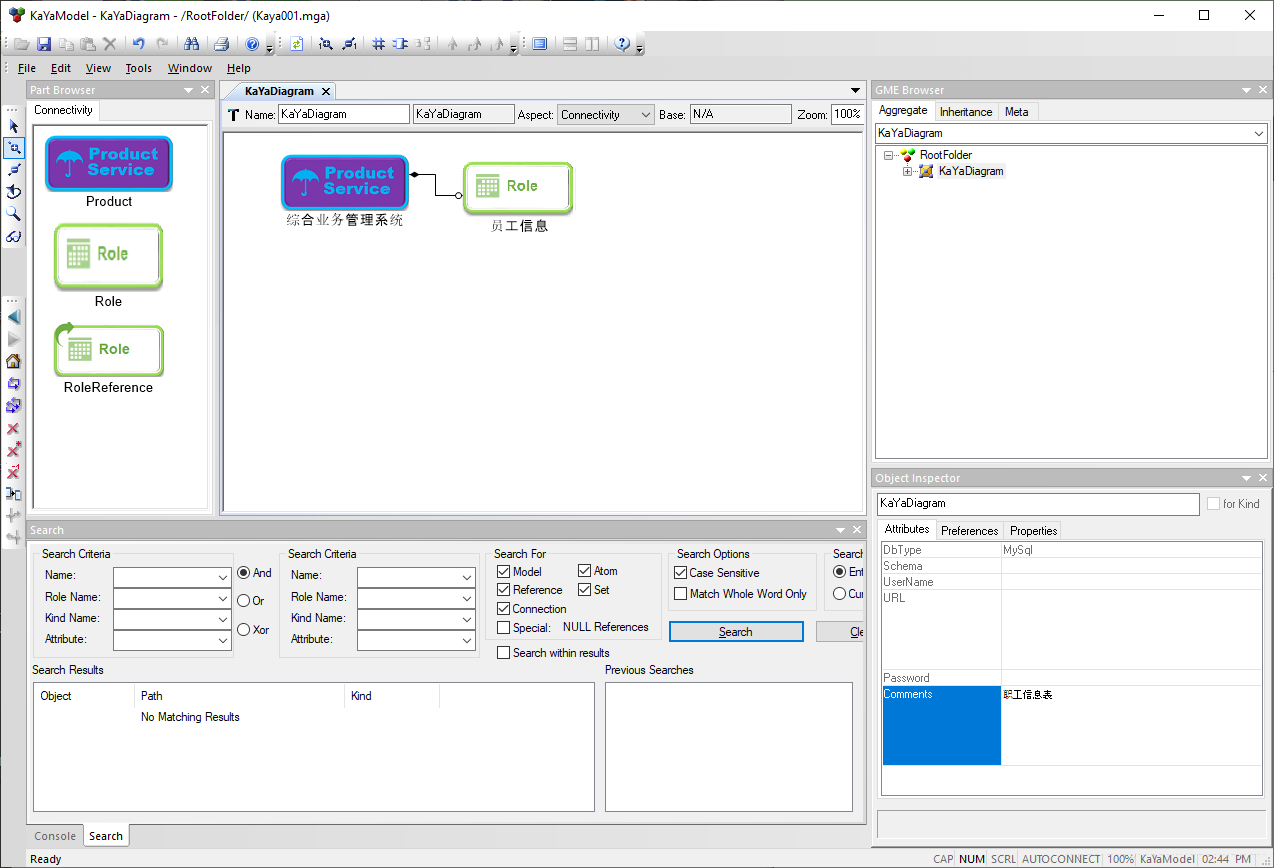Viewport: 1274px width, 868px height.
Task: Check Search within results
Action: point(504,653)
